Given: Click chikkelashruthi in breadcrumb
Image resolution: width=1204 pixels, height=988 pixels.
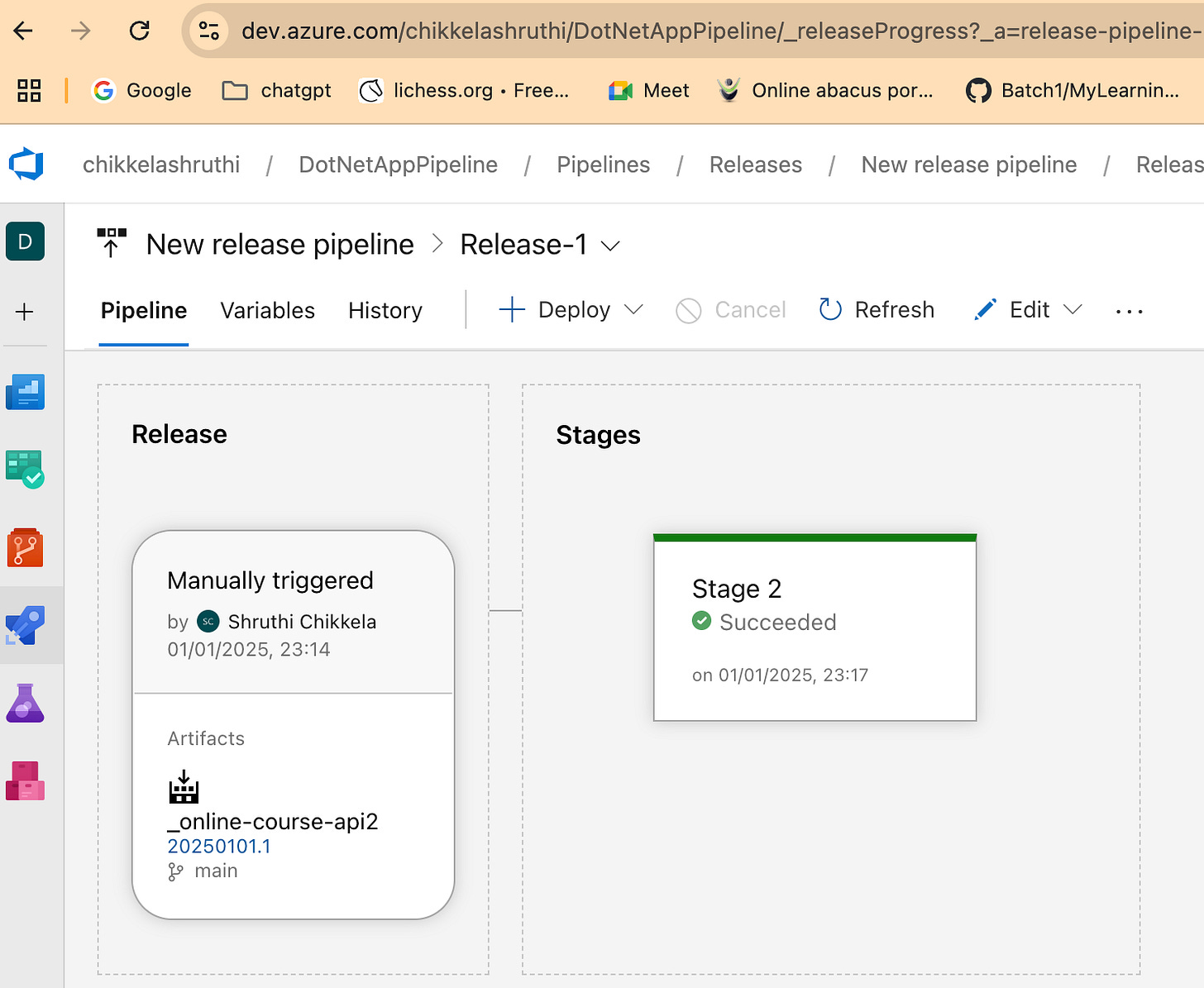Looking at the screenshot, I should (x=161, y=165).
